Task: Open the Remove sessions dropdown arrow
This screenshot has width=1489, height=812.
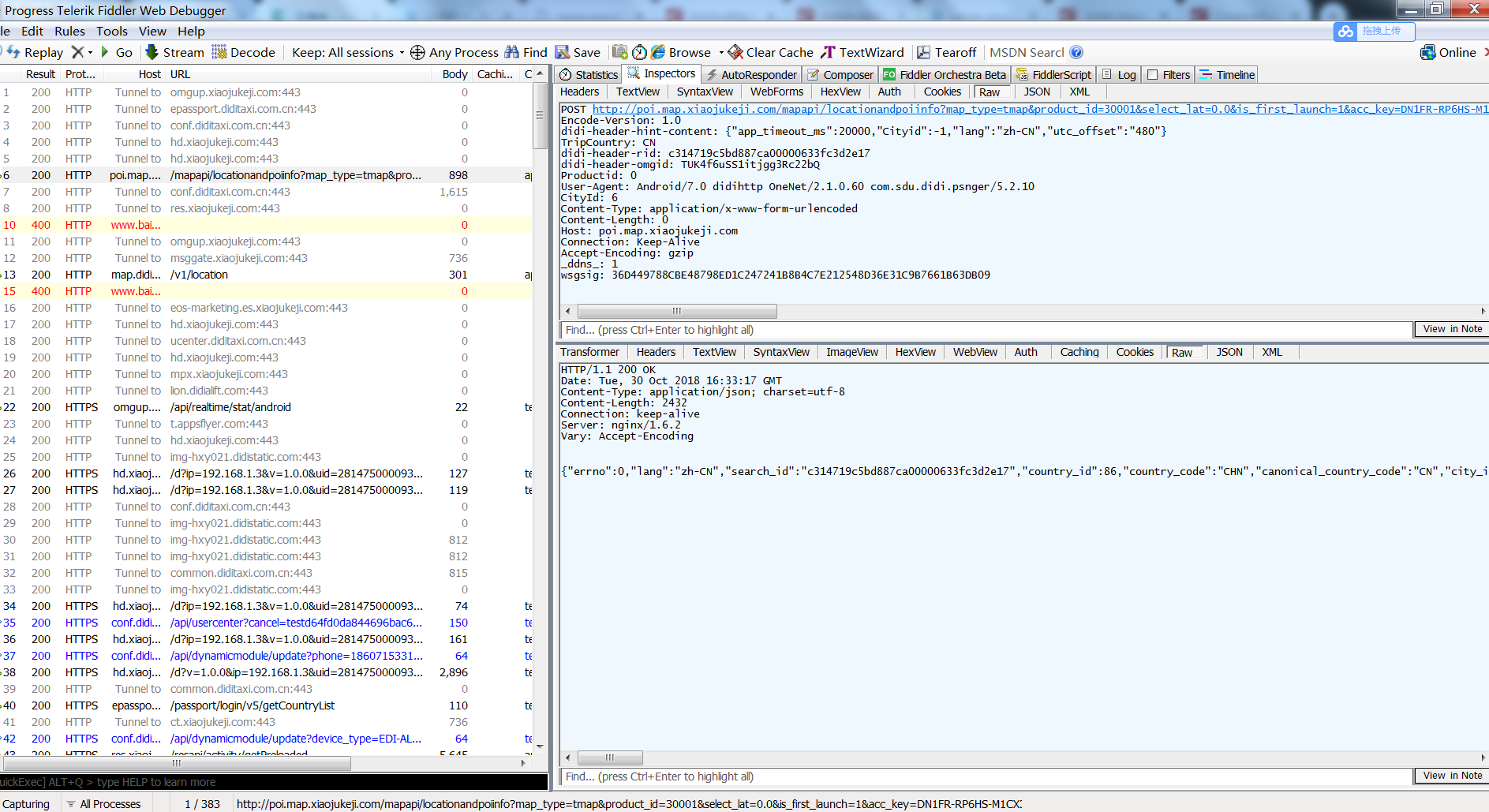Action: click(90, 53)
